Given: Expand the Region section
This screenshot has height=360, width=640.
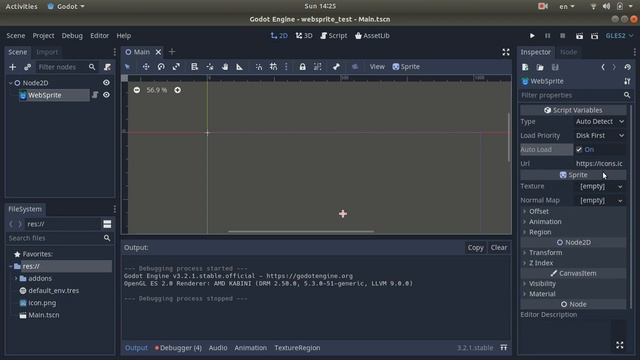Looking at the screenshot, I should coord(540,232).
